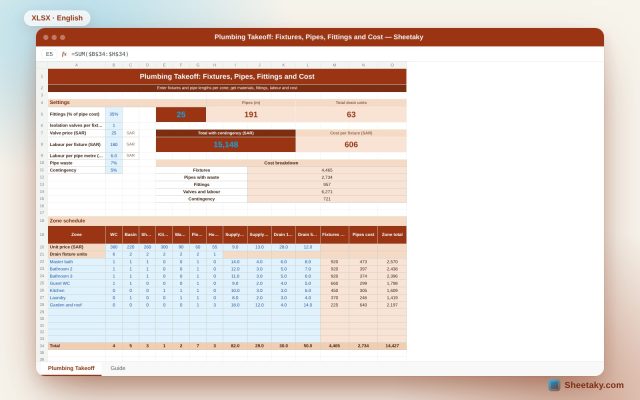Select the Garden and roof pipes cost 640
The image size is (640, 400).
[363, 305]
